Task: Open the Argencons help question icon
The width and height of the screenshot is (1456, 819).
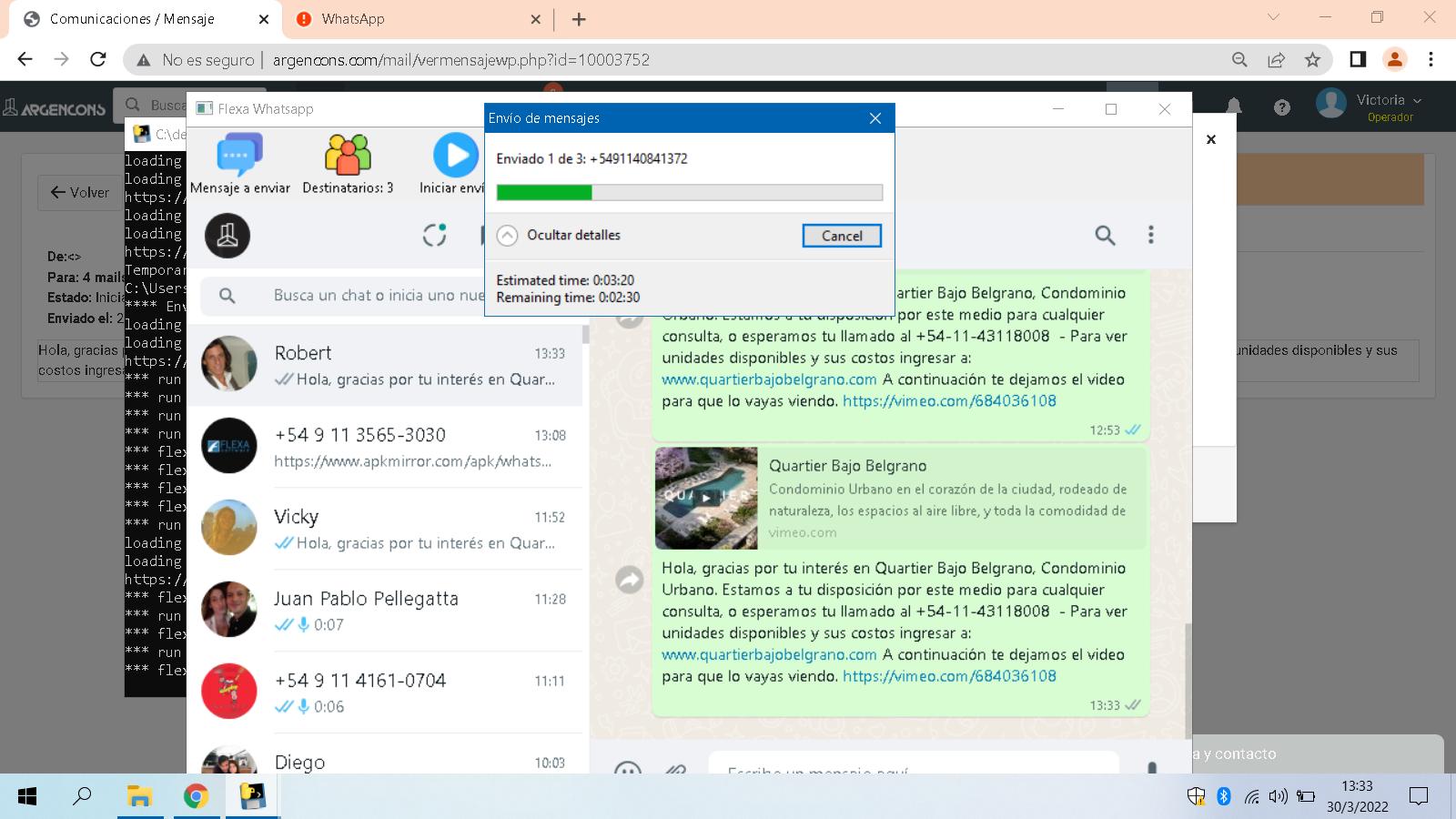Action: tap(1282, 107)
